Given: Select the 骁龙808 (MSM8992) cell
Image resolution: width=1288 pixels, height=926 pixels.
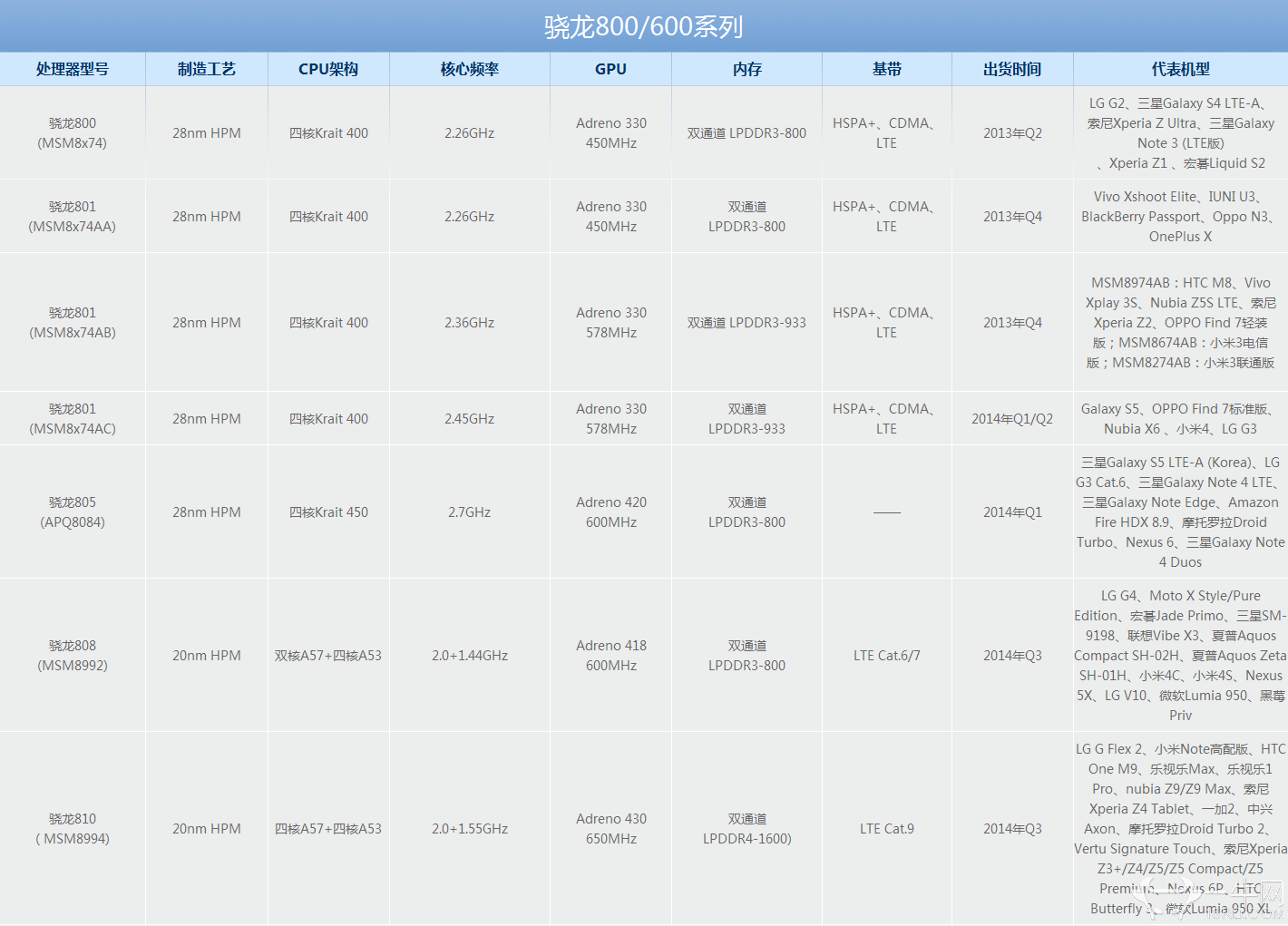Looking at the screenshot, I should pyautogui.click(x=73, y=656).
